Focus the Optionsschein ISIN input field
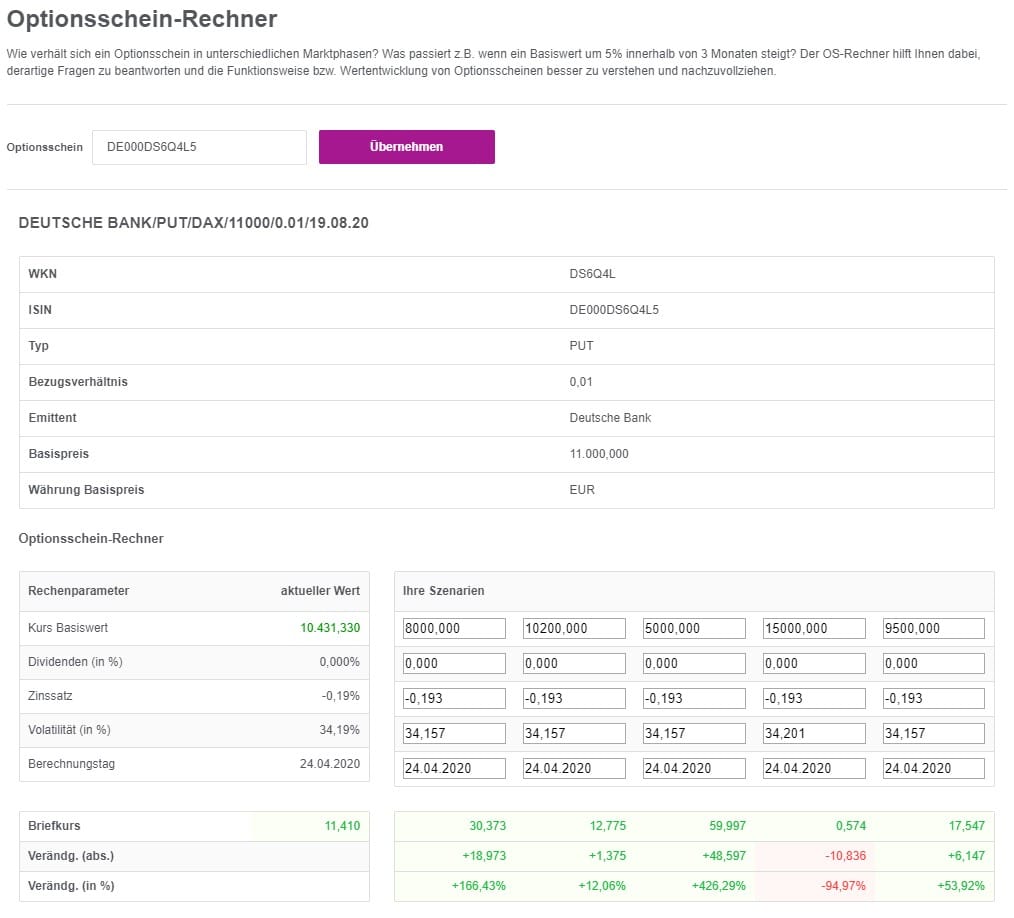Screen dimensions: 1014x918 (199, 147)
